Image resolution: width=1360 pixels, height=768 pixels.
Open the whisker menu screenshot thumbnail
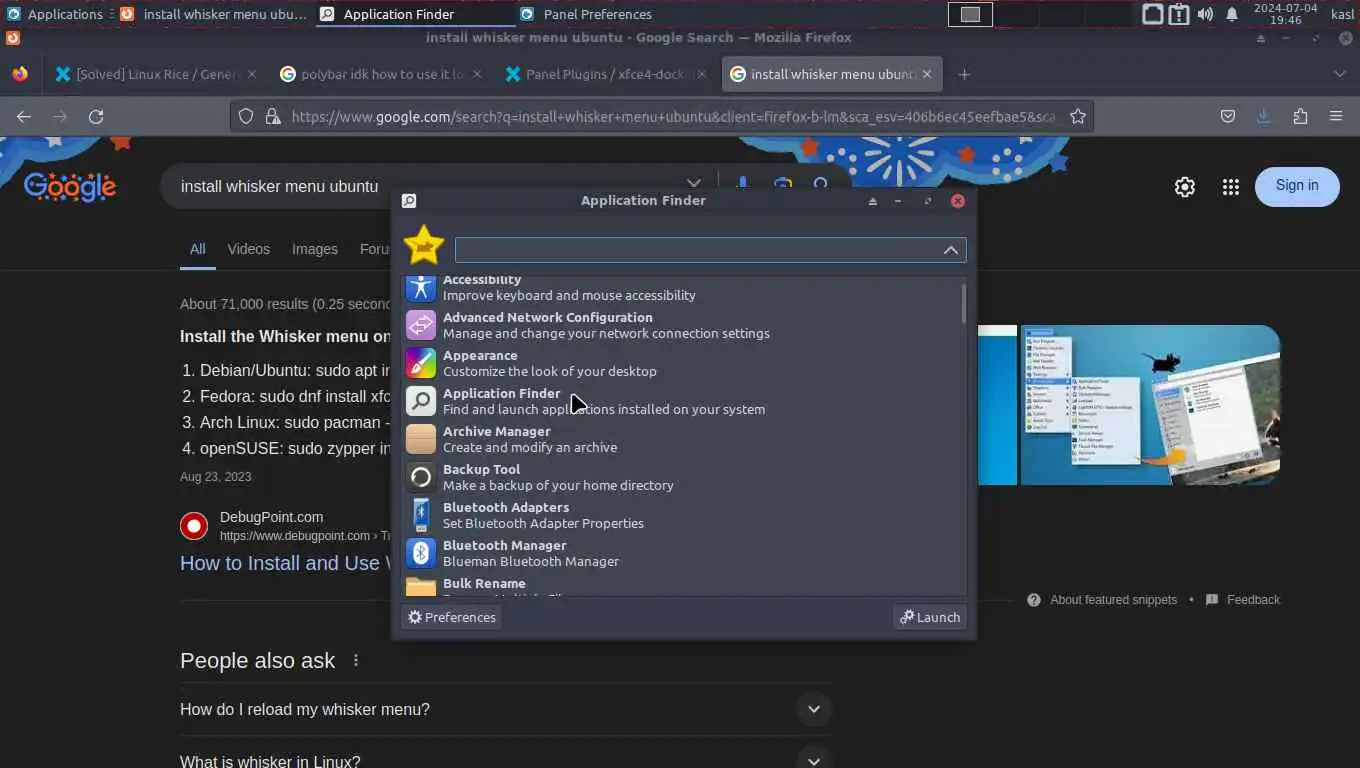coord(1150,405)
